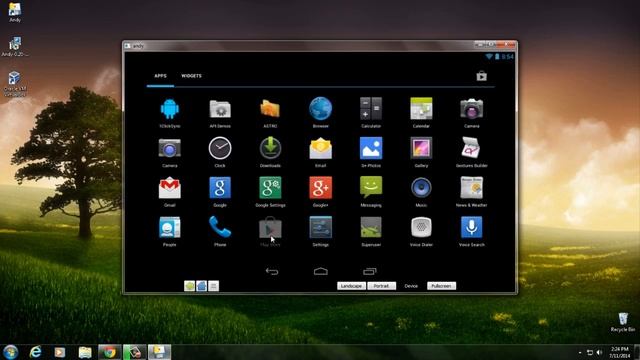Switch to Chrome in the taskbar
This screenshot has width=640, height=360.
coord(109,352)
